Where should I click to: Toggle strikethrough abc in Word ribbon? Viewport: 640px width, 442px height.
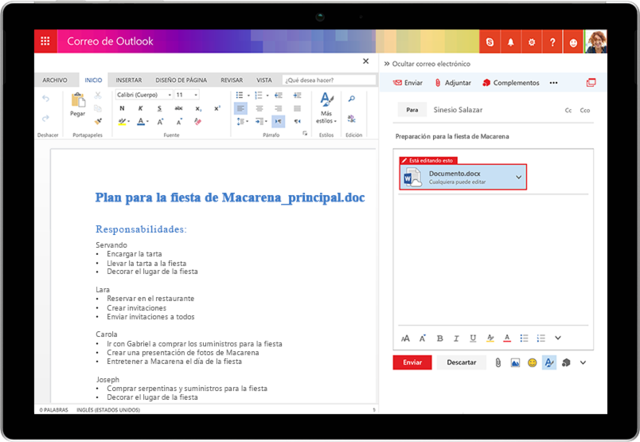pyautogui.click(x=179, y=109)
